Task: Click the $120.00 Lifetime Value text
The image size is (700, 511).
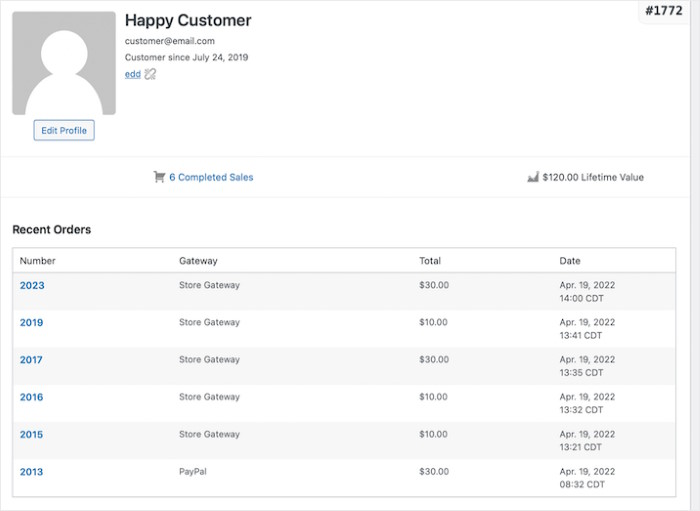Action: pyautogui.click(x=593, y=177)
